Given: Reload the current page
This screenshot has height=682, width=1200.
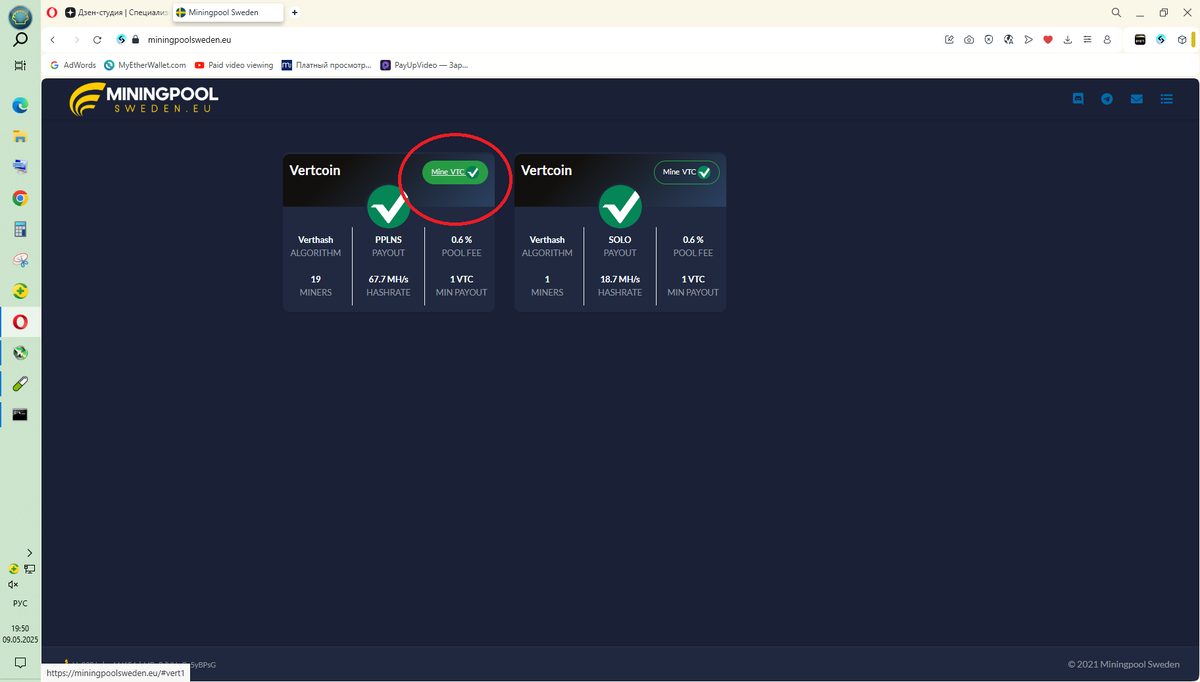Looking at the screenshot, I should 97,40.
